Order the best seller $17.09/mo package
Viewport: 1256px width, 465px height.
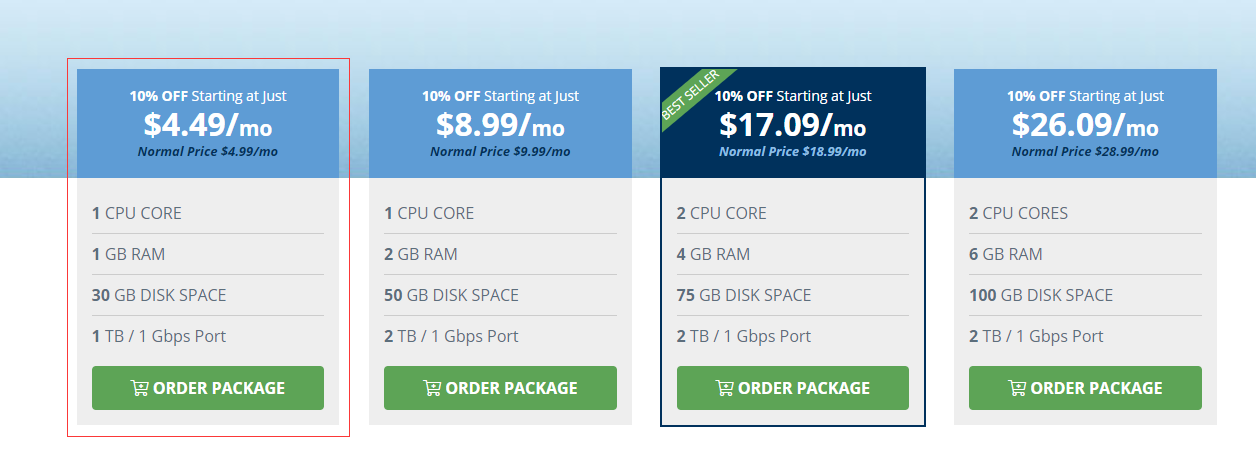coord(793,388)
